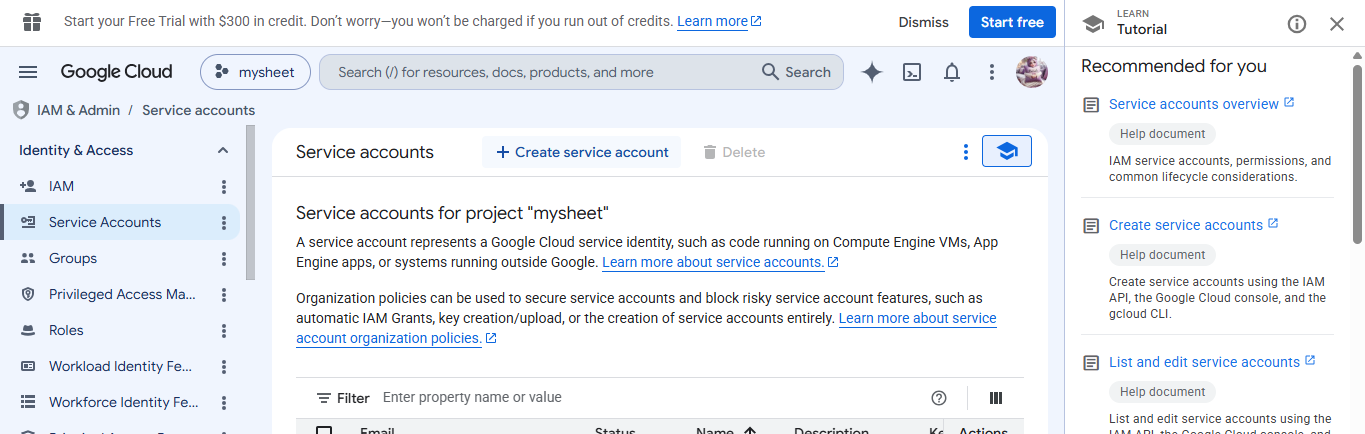Open the three-dot menu next to Roles

[224, 330]
